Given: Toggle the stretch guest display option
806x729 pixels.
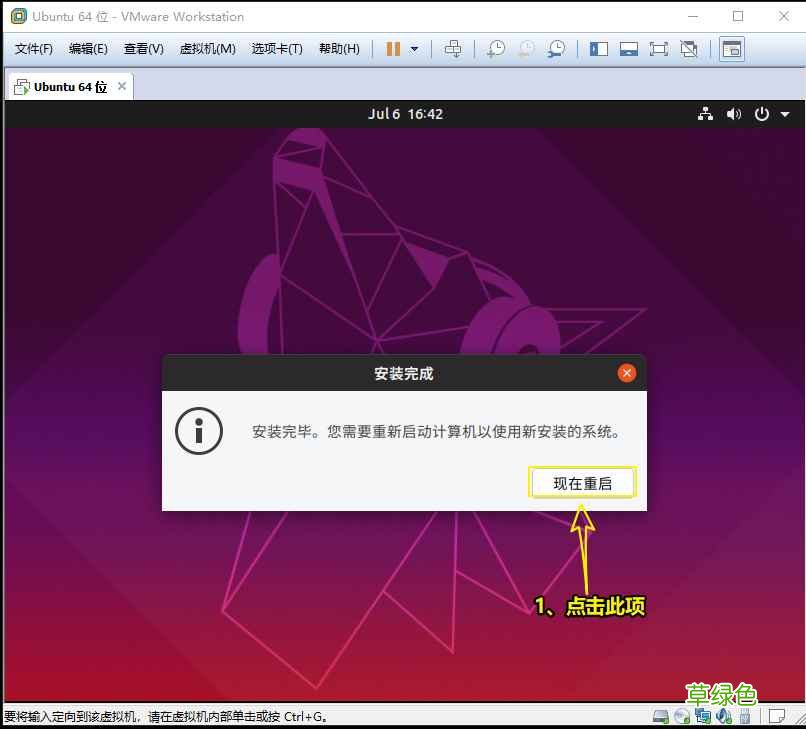Looking at the screenshot, I should coord(689,49).
